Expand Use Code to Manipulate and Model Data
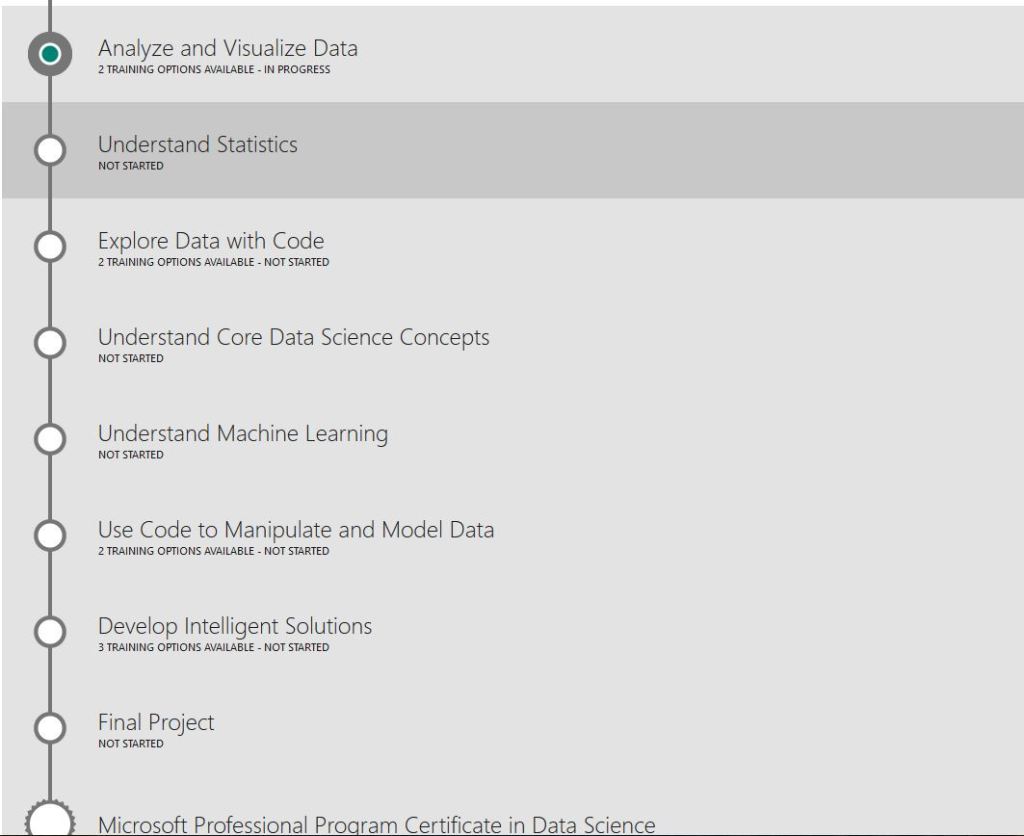Screen dimensions: 1024x836 [295, 530]
